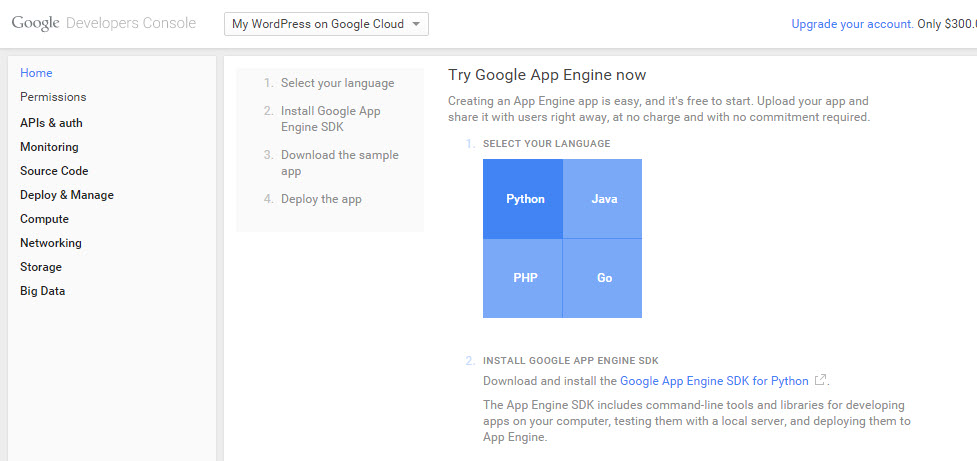Jump to Download the sample app step
This screenshot has height=461, width=977.
(x=340, y=163)
